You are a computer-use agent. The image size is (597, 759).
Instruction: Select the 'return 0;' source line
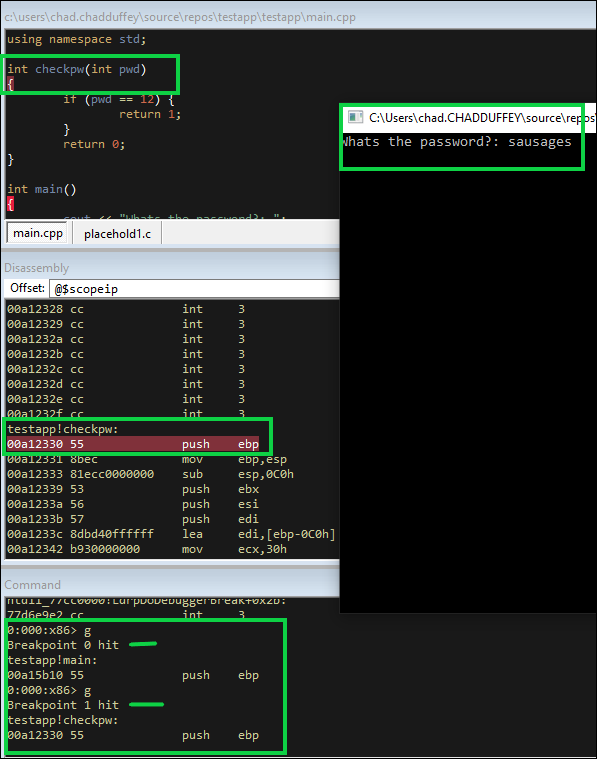point(94,144)
